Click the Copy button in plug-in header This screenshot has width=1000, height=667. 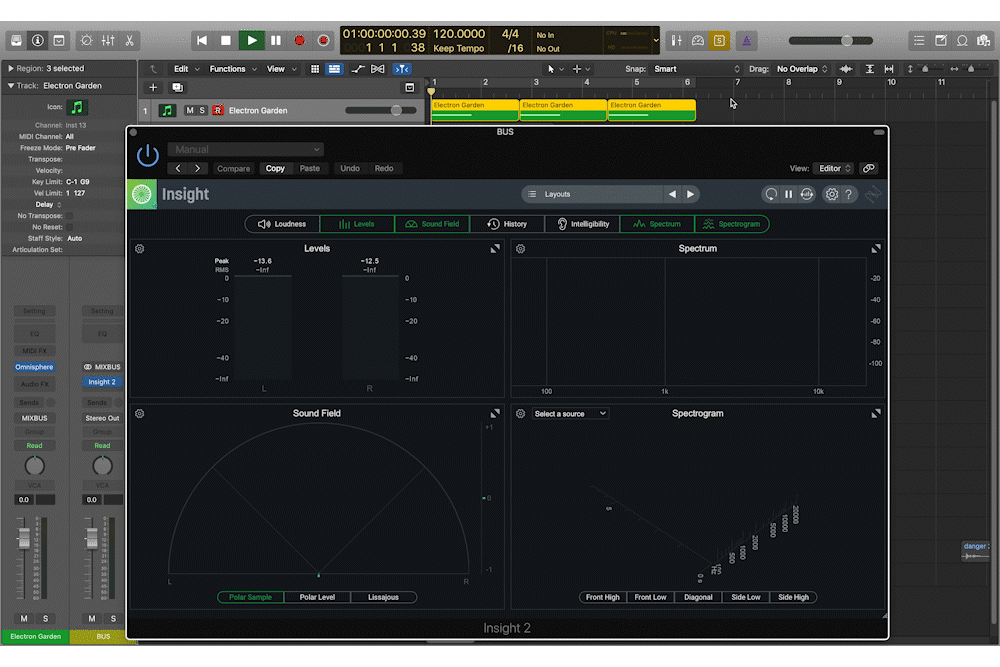point(275,168)
